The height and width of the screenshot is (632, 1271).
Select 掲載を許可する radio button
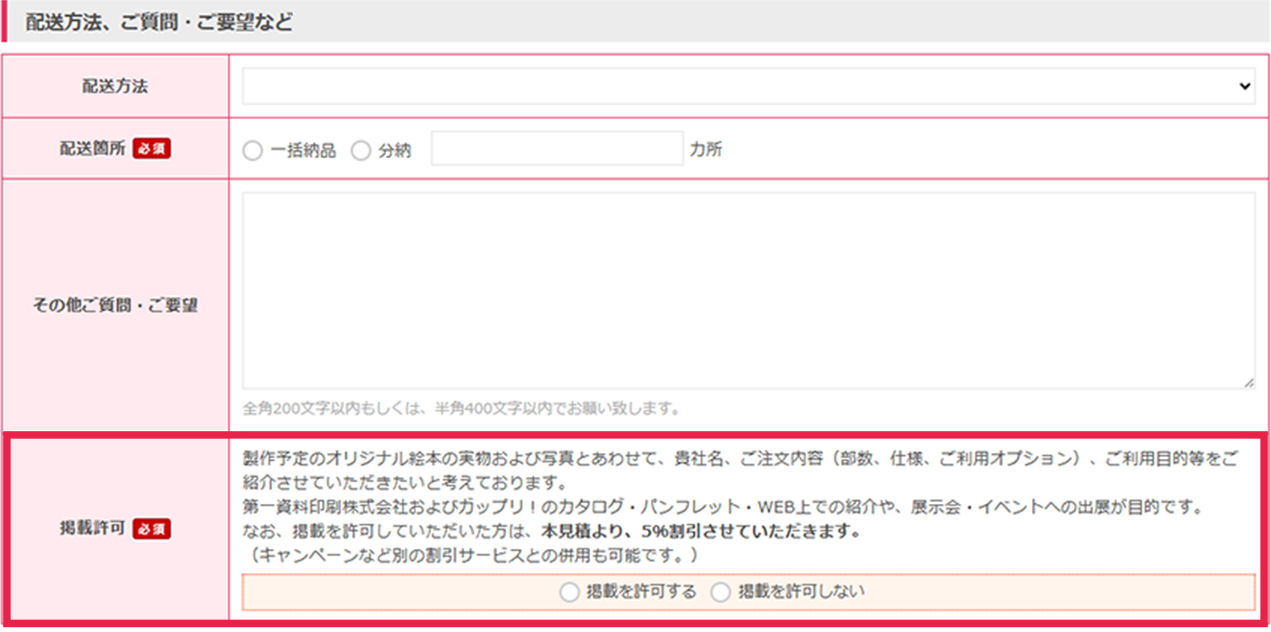[569, 592]
